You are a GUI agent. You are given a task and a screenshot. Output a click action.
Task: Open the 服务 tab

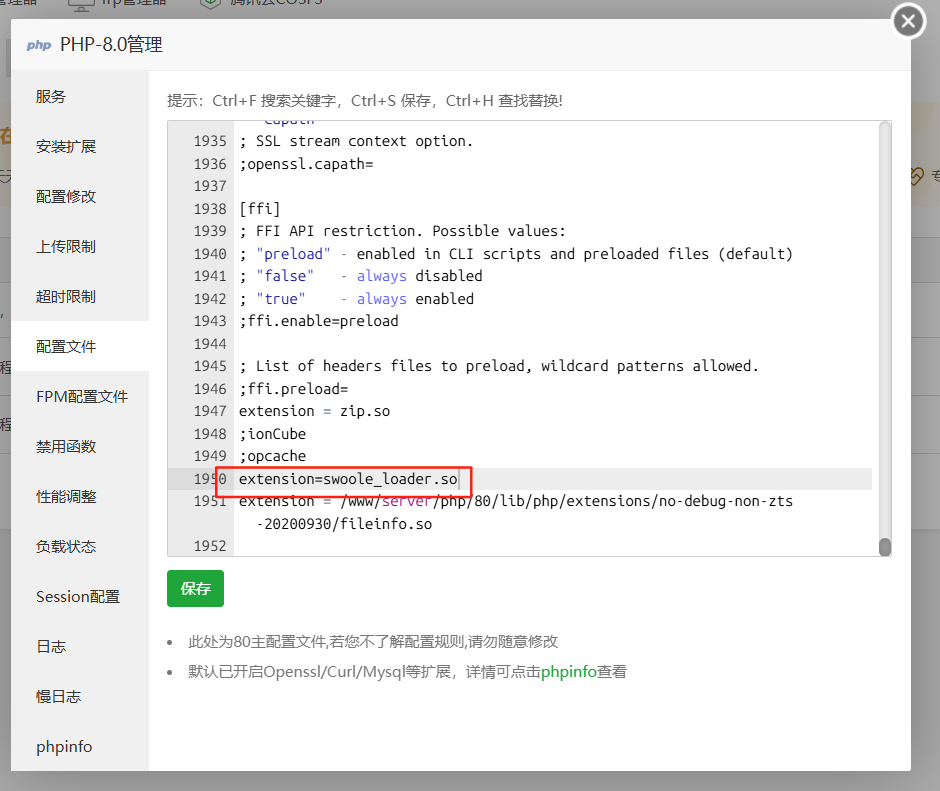coord(51,97)
